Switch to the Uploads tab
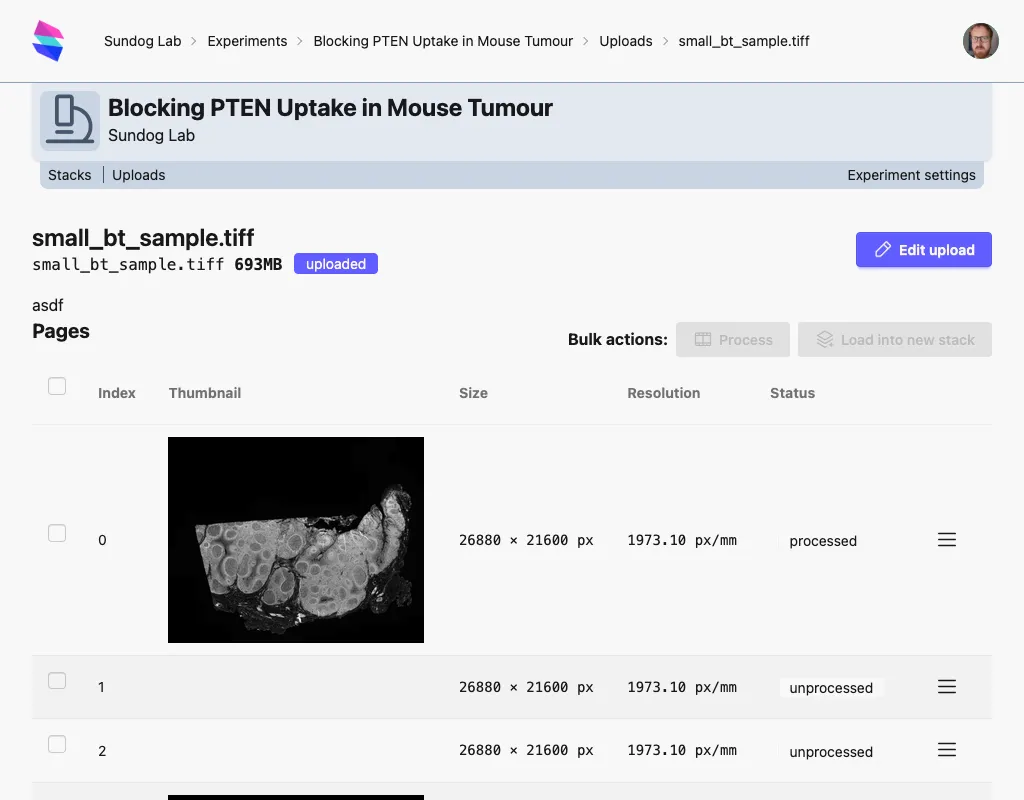The height and width of the screenshot is (800, 1024). (x=138, y=174)
